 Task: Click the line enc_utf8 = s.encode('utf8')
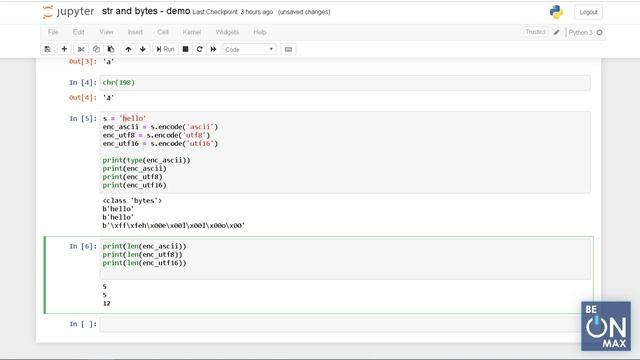point(156,135)
